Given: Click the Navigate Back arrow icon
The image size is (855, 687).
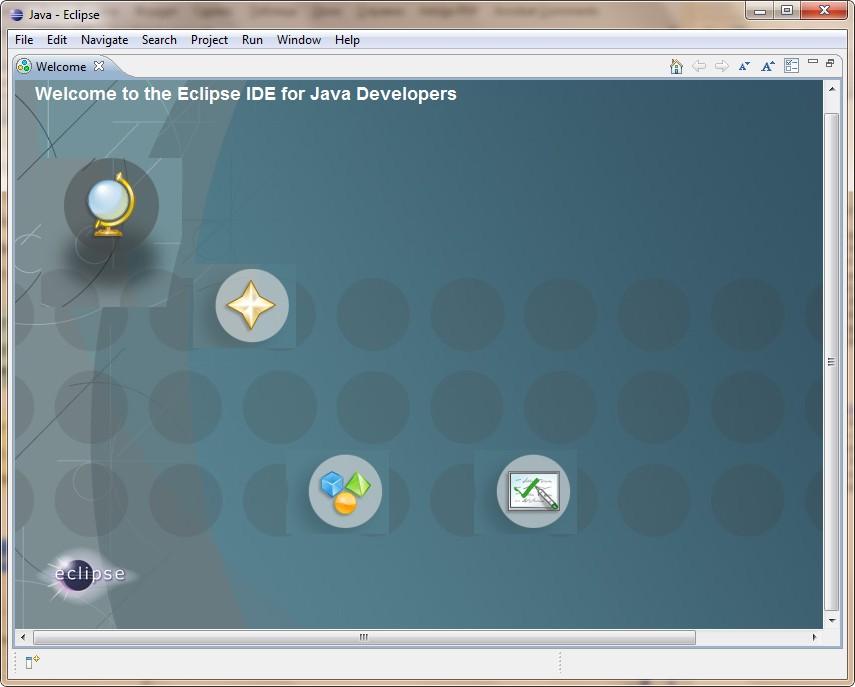Looking at the screenshot, I should [699, 66].
